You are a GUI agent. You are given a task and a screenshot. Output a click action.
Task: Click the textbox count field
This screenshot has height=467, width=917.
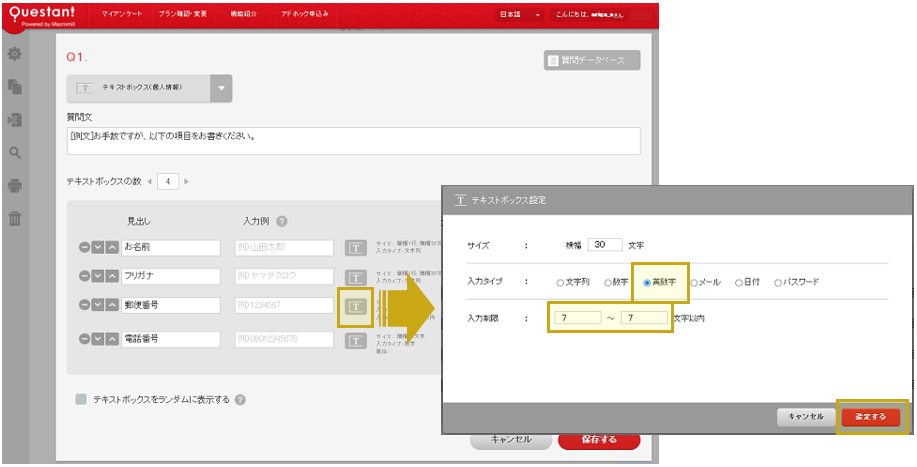168,182
